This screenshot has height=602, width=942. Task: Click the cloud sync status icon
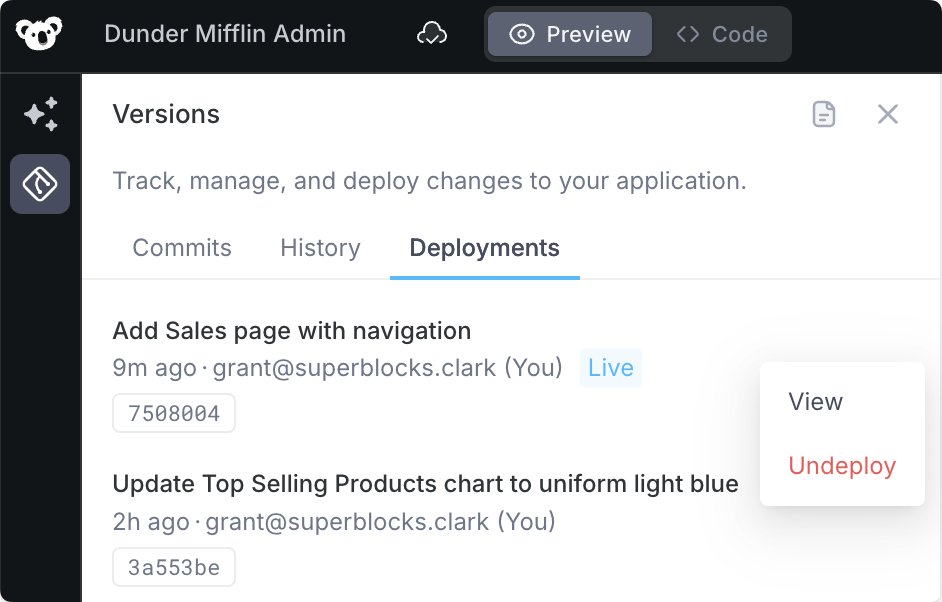(x=431, y=34)
